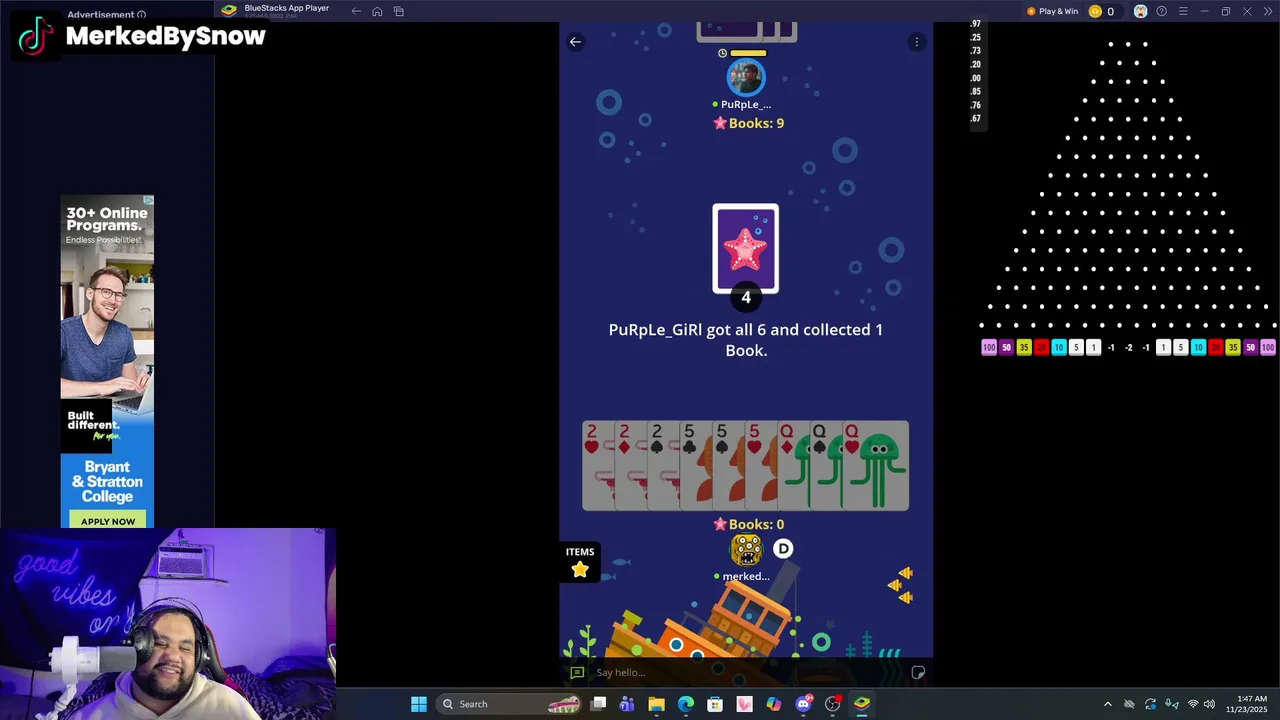Click the Books: 9 score label
The width and height of the screenshot is (1280, 720).
748,123
